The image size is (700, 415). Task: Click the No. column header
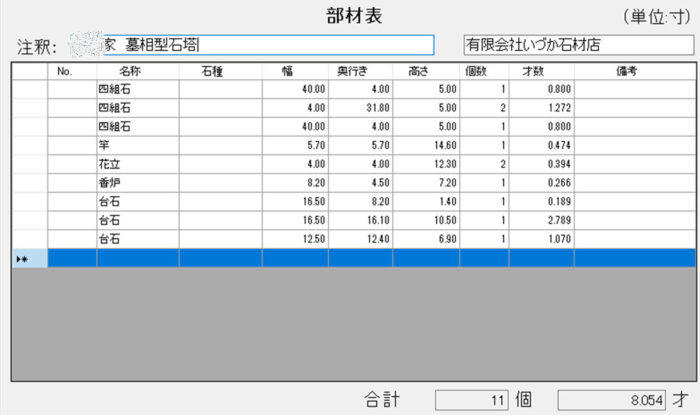(71, 71)
